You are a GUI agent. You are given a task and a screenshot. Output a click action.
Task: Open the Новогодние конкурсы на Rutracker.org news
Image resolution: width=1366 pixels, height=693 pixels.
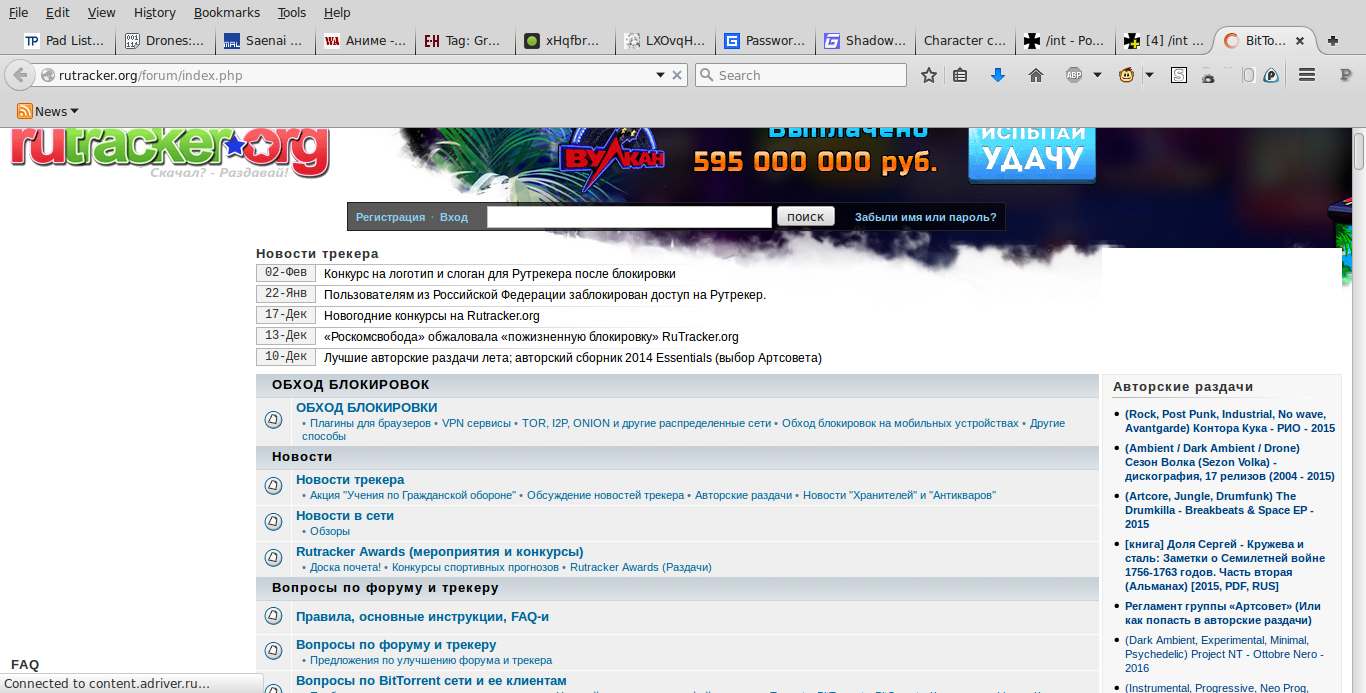click(x=431, y=316)
